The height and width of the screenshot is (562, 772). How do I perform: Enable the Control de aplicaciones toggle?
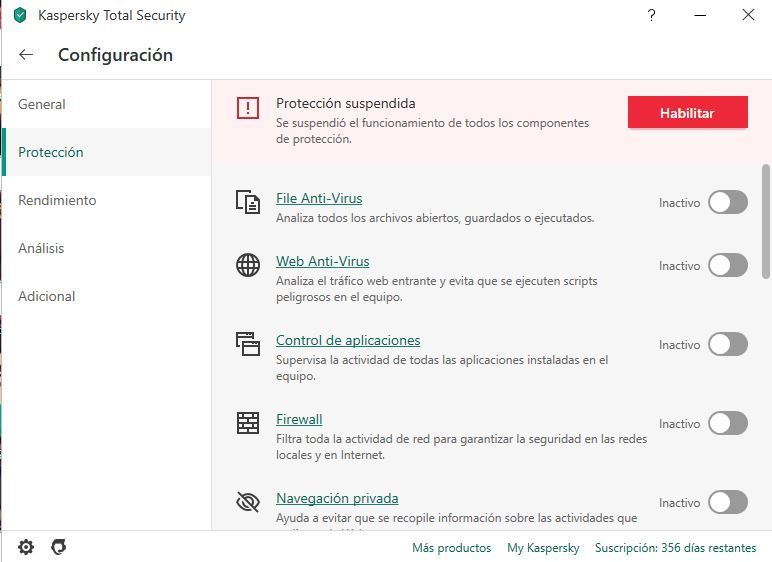(727, 344)
